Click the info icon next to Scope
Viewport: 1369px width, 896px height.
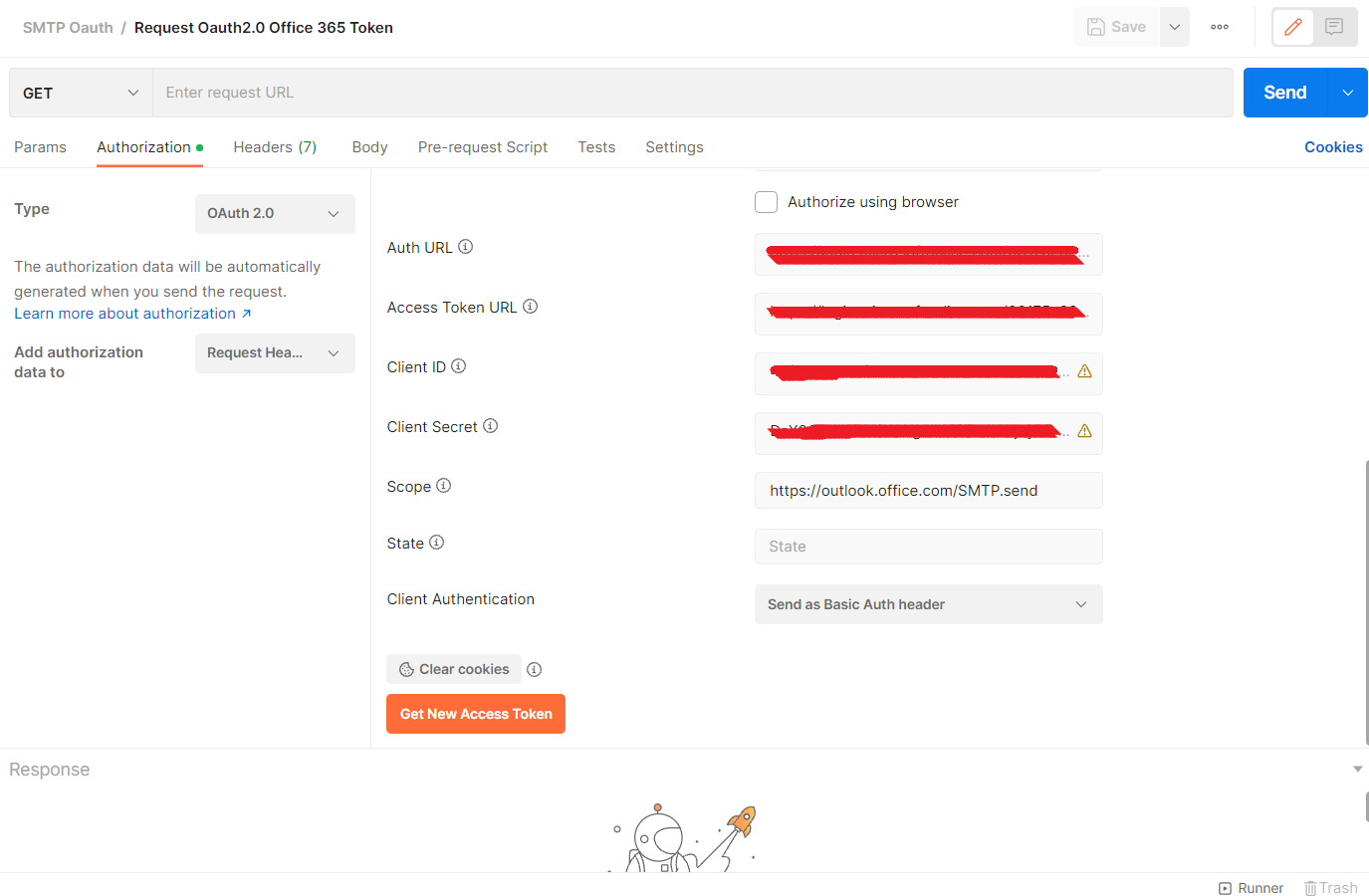coord(444,486)
